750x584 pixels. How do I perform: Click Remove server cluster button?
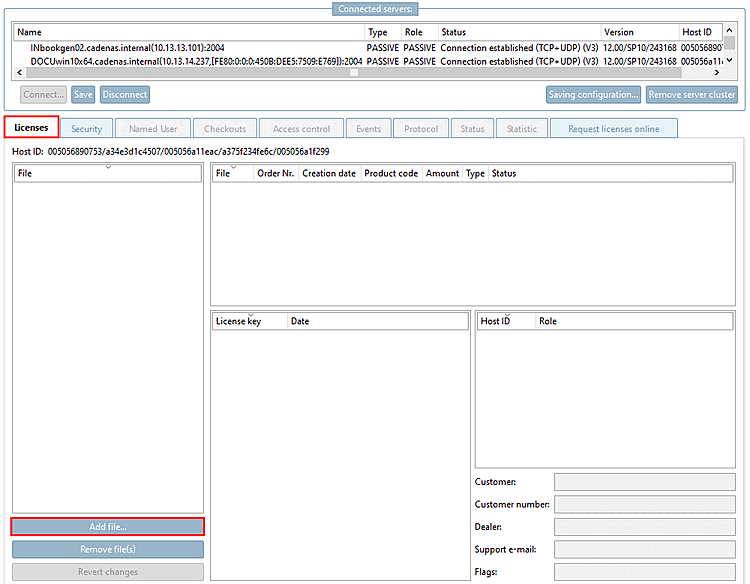[692, 94]
